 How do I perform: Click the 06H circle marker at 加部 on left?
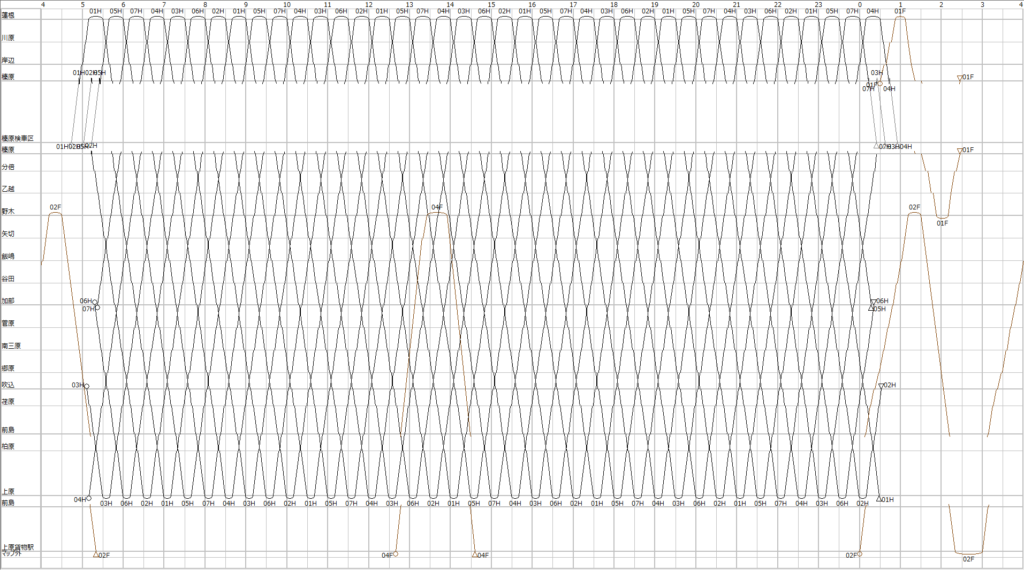(x=95, y=300)
